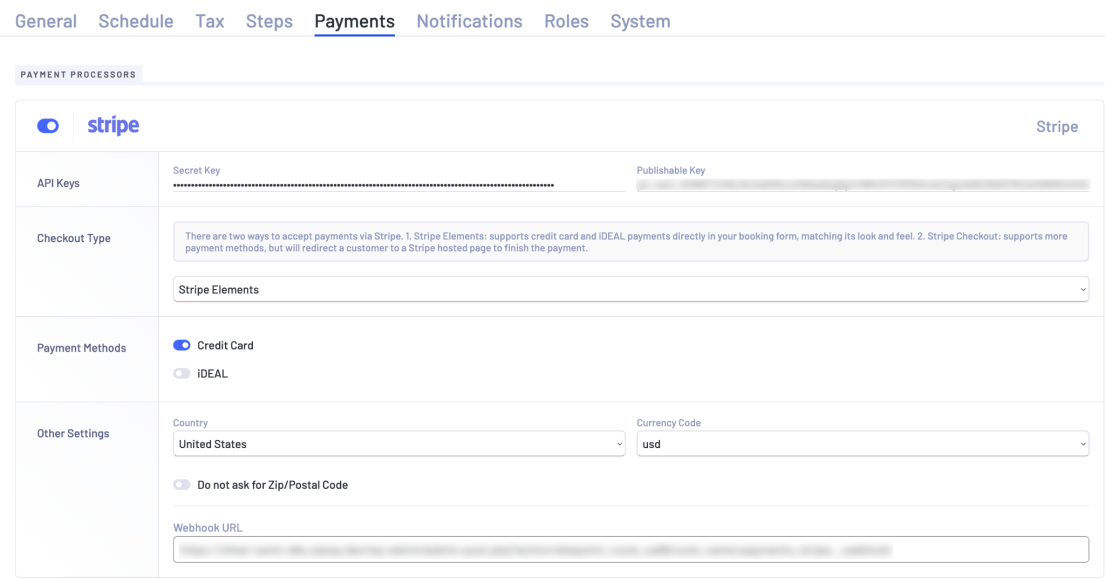Switch to the Roles tab
This screenshot has height=578, width=1105.
point(567,21)
